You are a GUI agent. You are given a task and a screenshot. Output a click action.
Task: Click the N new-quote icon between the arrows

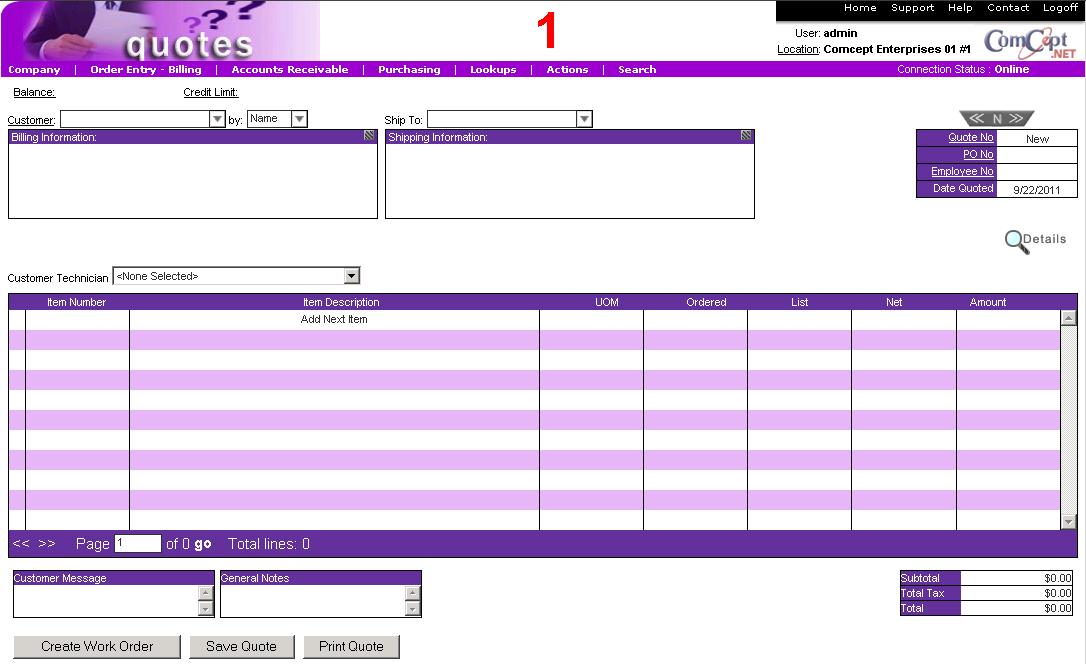pyautogui.click(x=997, y=119)
